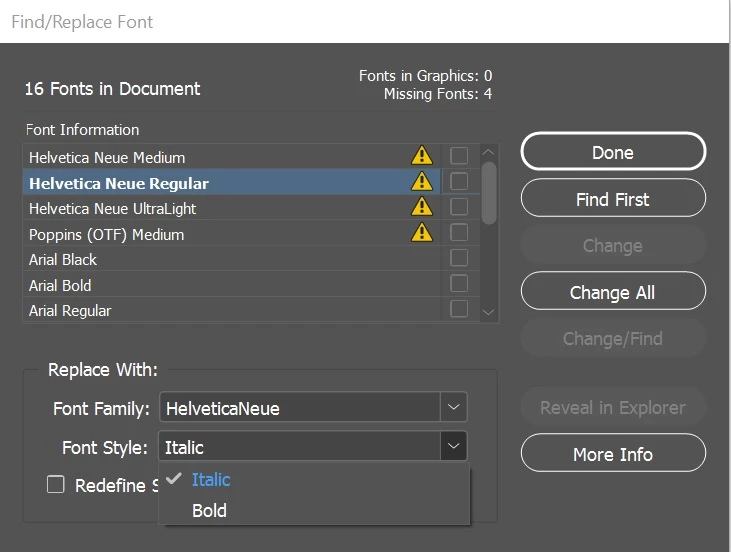The height and width of the screenshot is (552, 731).
Task: Toggle the Redefine Style checkbox
Action: point(56,485)
